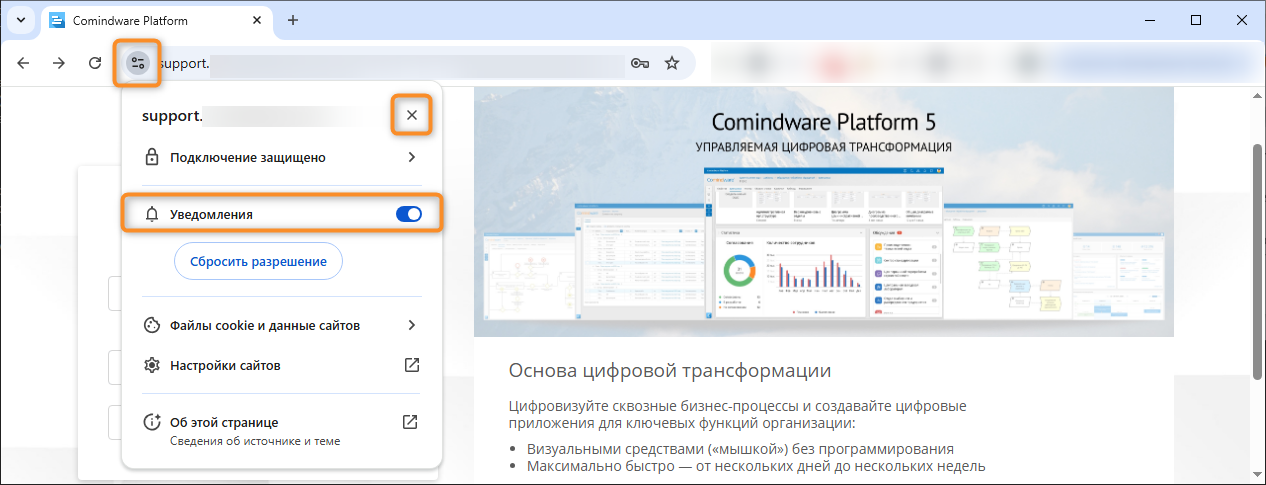This screenshot has width=1266, height=485.
Task: Minimize the browser window
Action: (x=1150, y=20)
